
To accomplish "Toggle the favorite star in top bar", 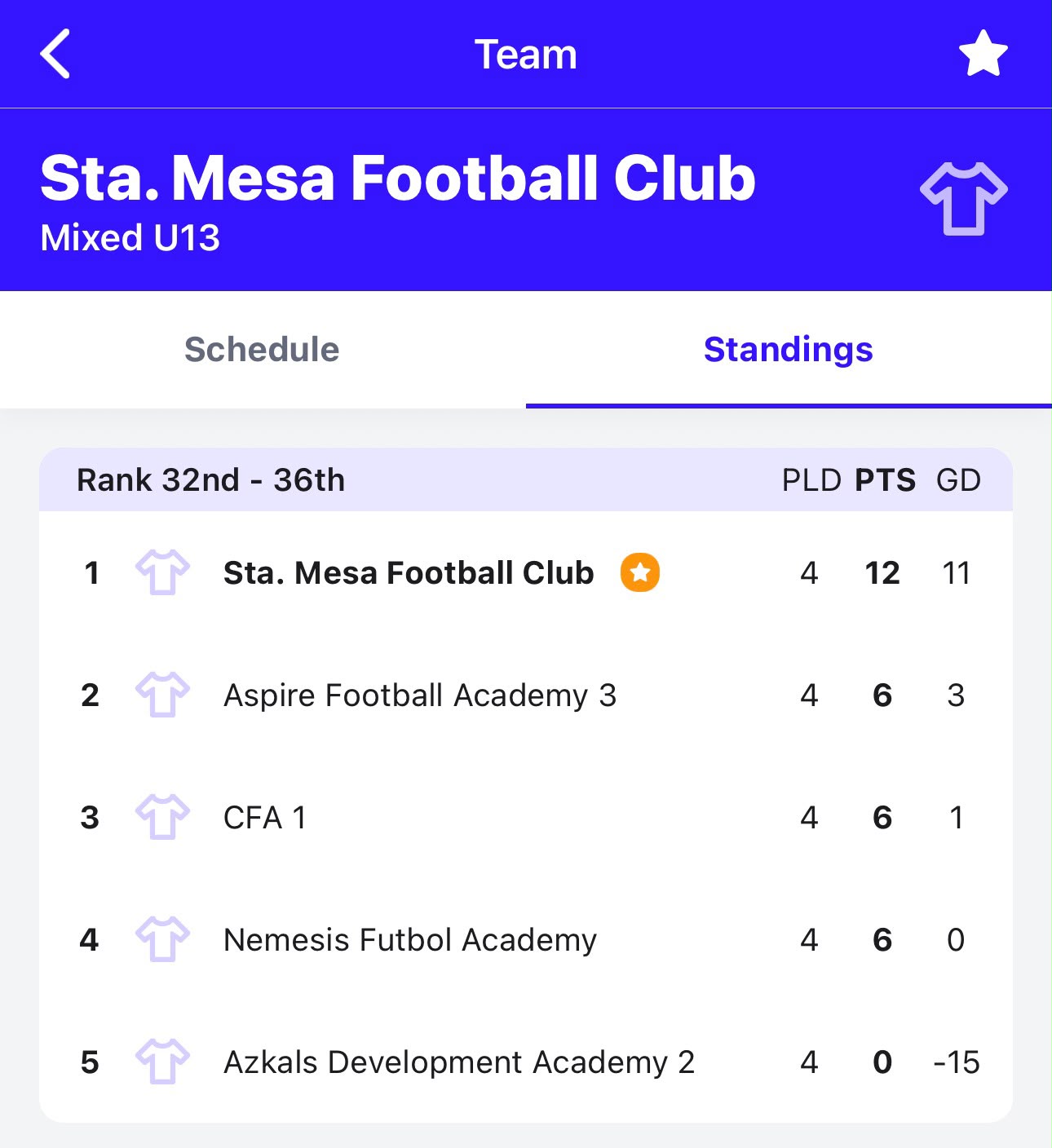I will click(983, 54).
